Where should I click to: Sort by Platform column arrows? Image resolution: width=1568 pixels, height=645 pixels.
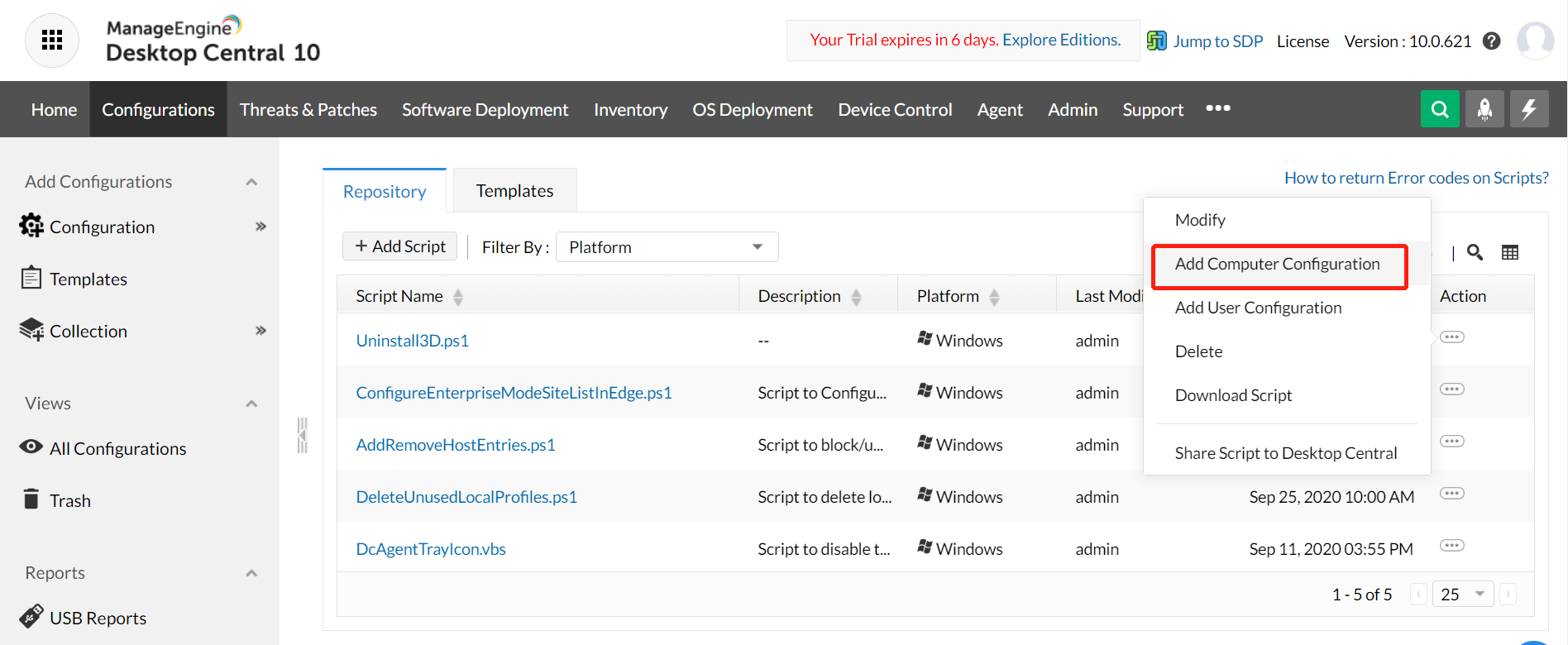pos(994,297)
